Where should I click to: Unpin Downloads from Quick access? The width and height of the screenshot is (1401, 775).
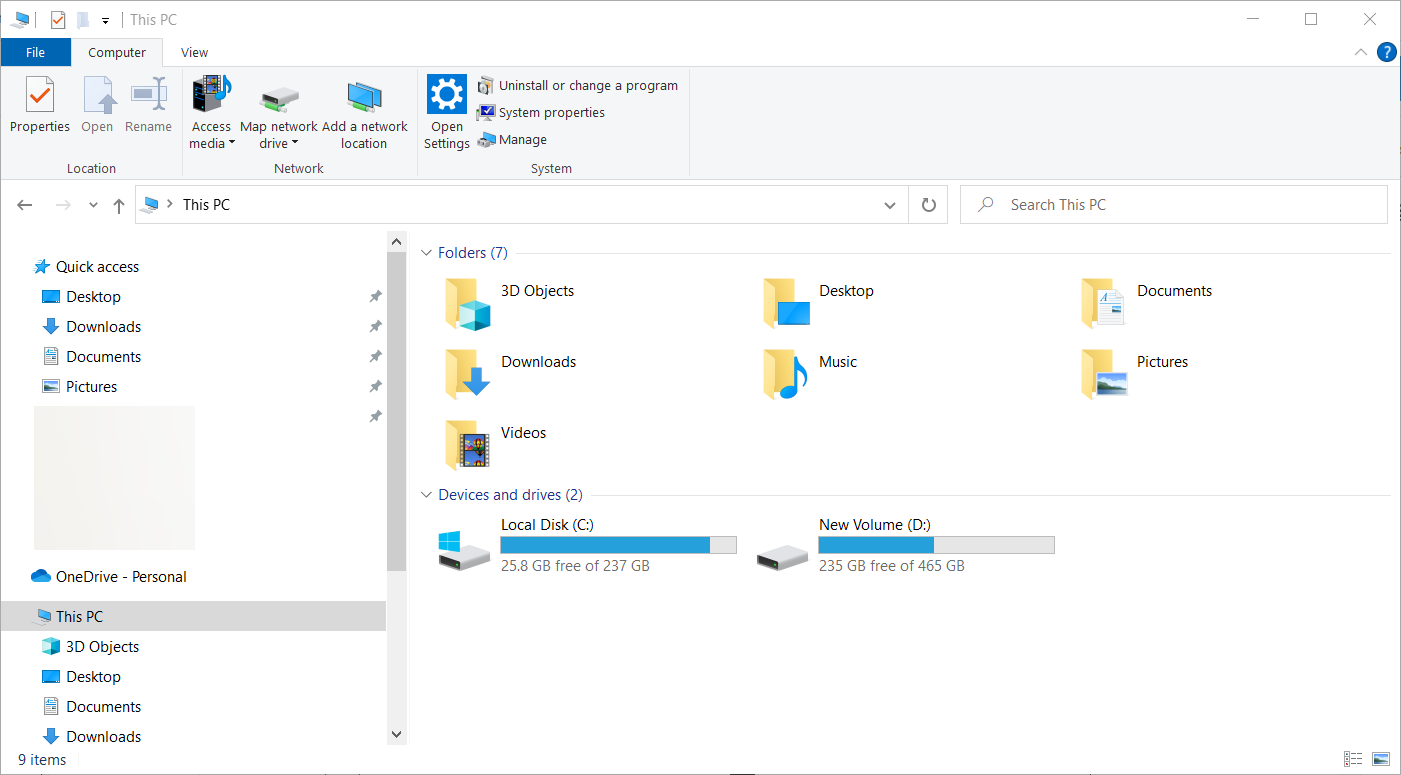click(x=375, y=326)
